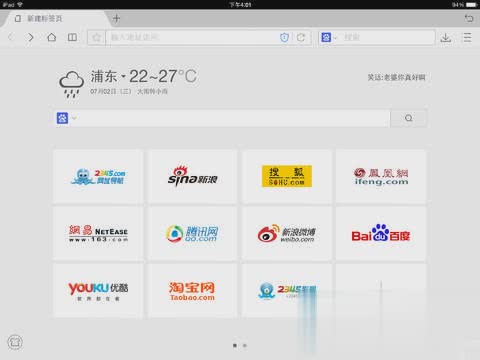This screenshot has width=480, height=360.
Task: Reload the page with the refresh icon
Action: point(301,37)
